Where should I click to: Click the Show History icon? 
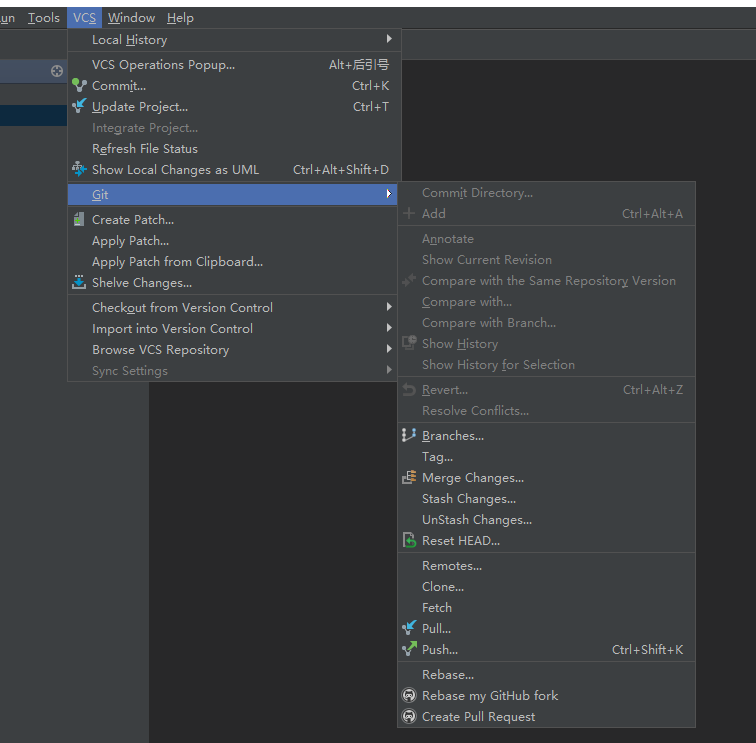click(409, 343)
